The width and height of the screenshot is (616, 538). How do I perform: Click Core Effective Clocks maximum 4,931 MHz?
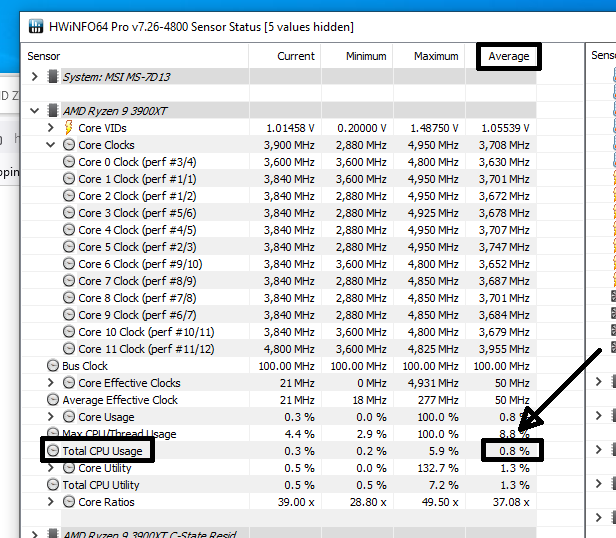click(433, 383)
